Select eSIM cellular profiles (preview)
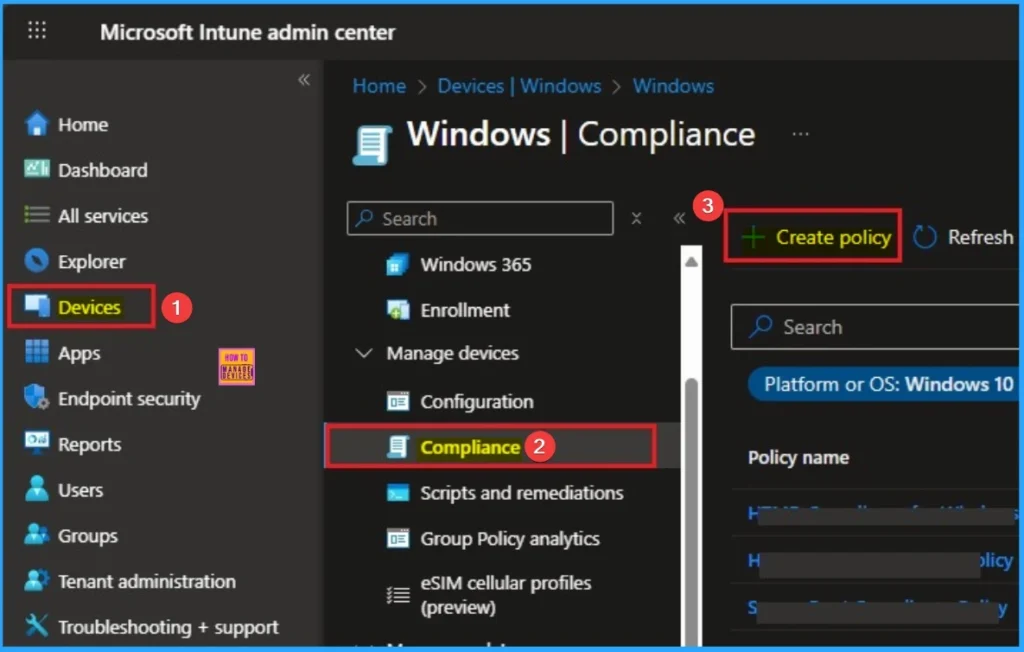This screenshot has width=1024, height=652. [x=505, y=595]
